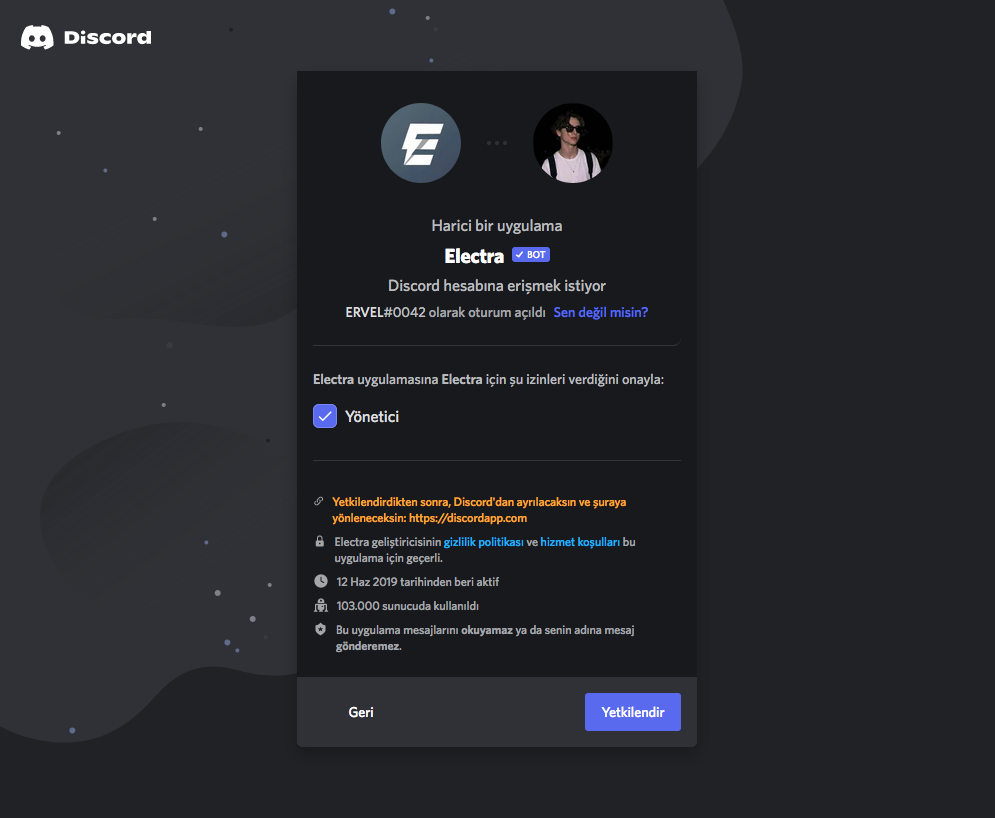Click the verified BOT badge
Viewport: 995px width, 818px height.
(531, 254)
